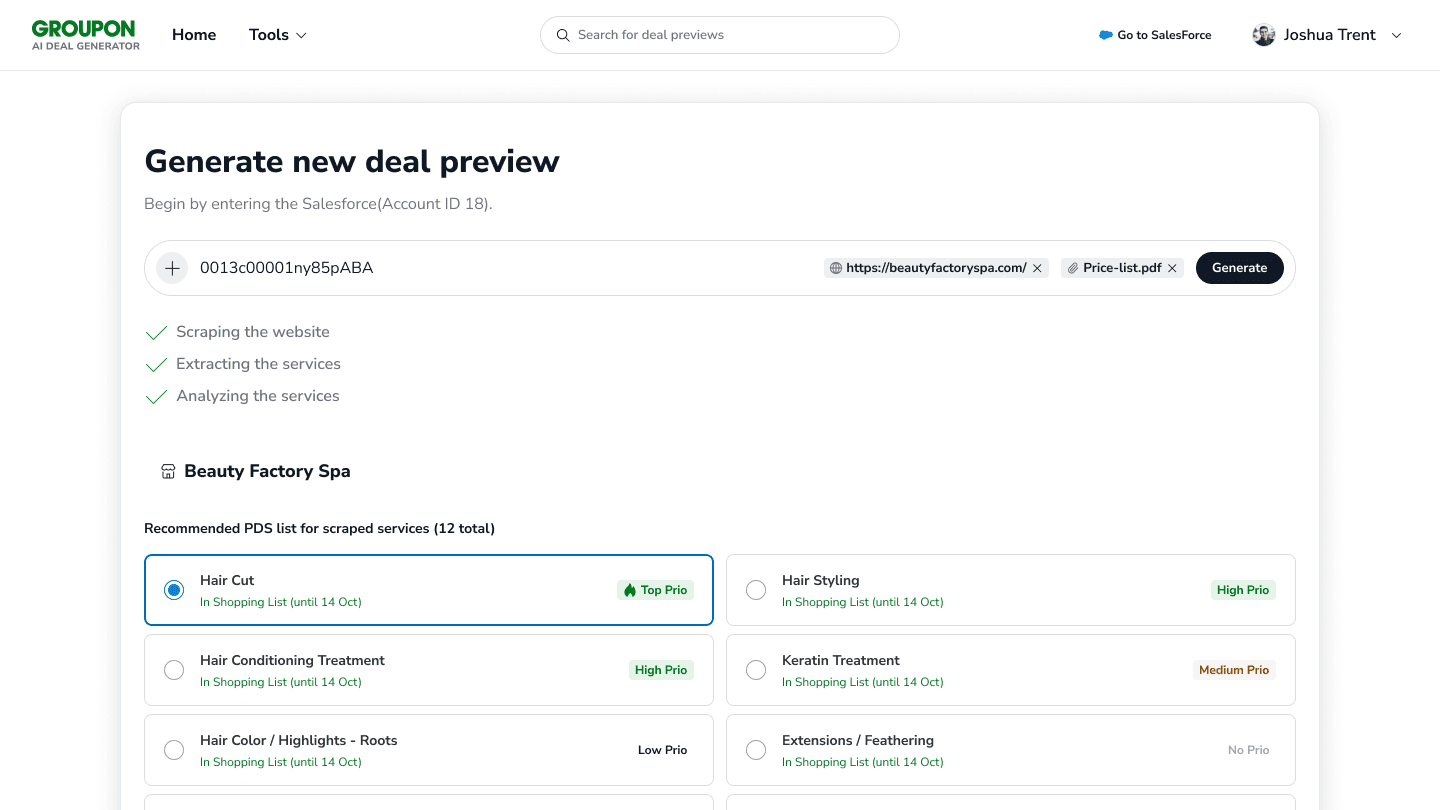Go to the Home page
Screen dimensions: 1440x810
pyautogui.click(x=194, y=35)
